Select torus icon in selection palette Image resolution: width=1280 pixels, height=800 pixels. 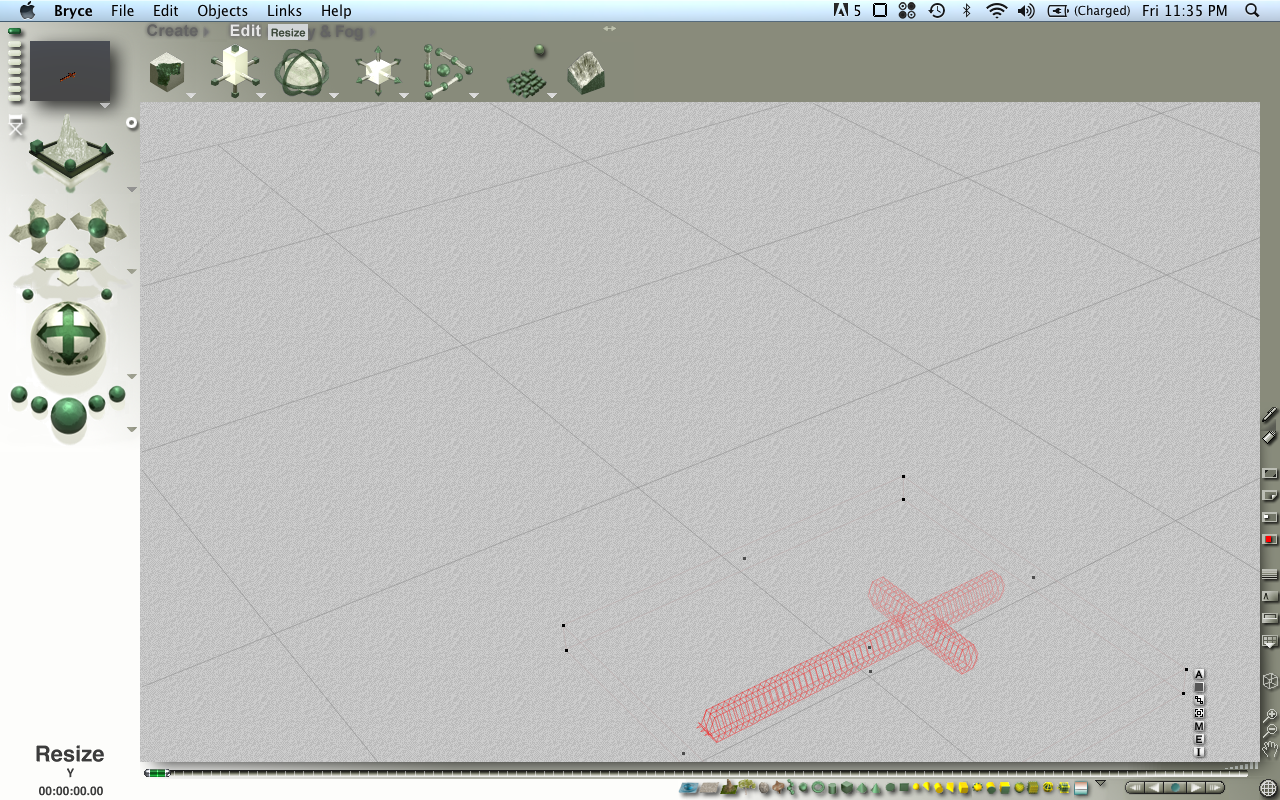tap(819, 788)
